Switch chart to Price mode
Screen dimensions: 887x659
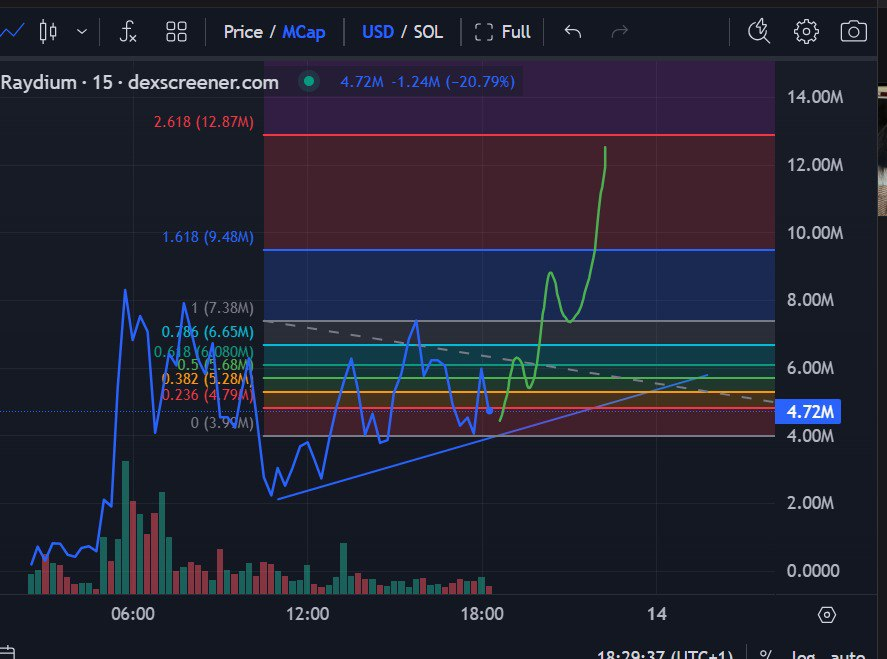pyautogui.click(x=243, y=32)
